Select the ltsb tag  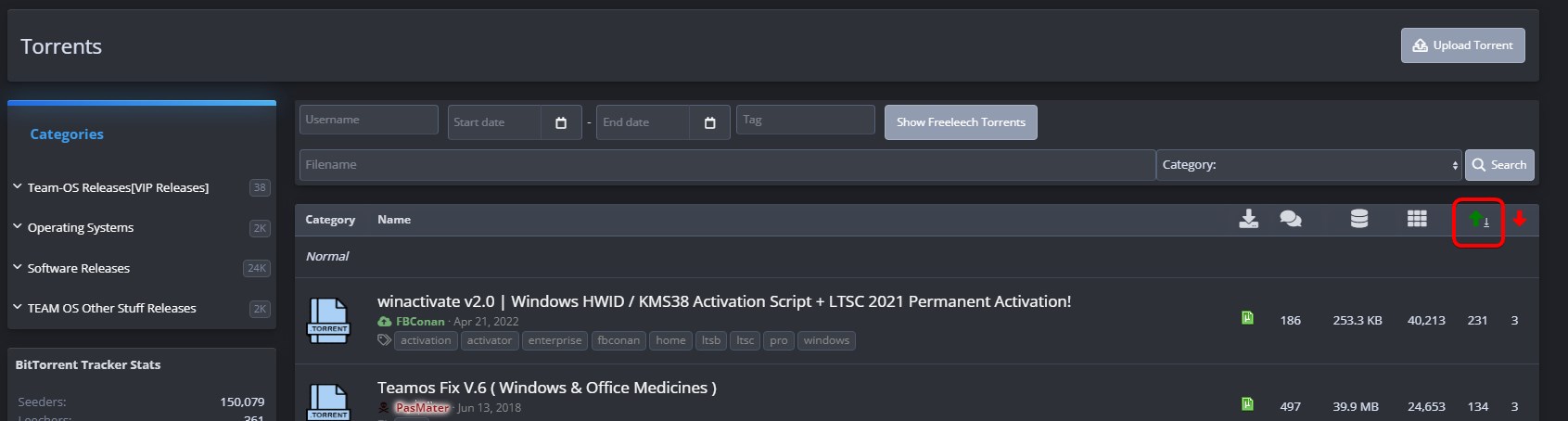click(x=711, y=340)
